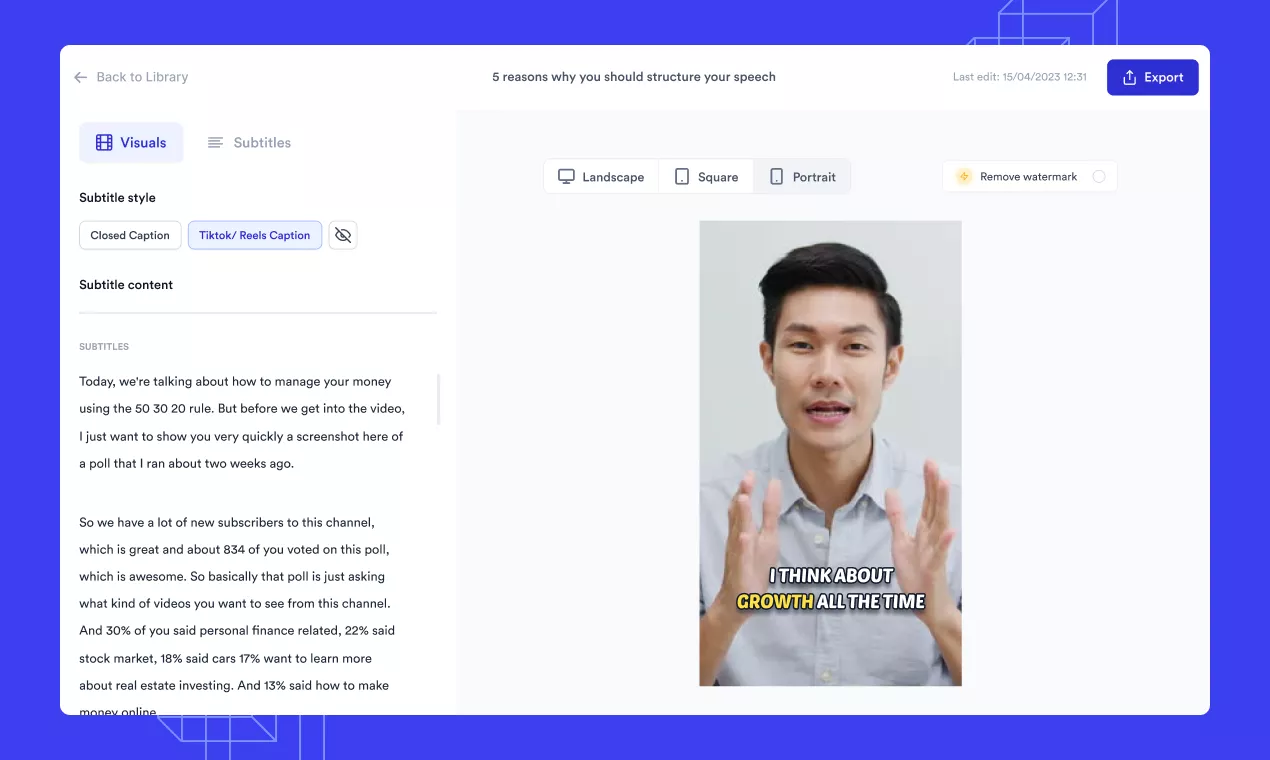Click the Export upload icon

coord(1129,77)
